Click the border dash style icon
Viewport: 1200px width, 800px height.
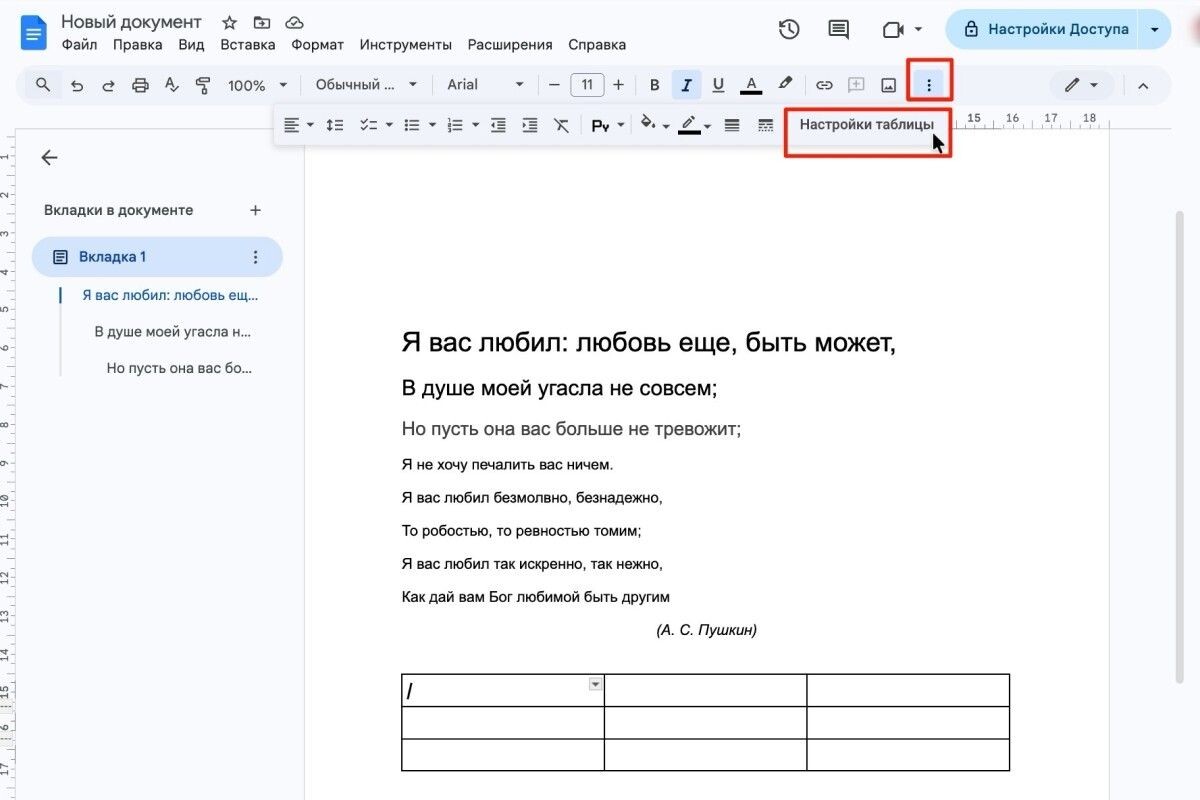(x=765, y=125)
